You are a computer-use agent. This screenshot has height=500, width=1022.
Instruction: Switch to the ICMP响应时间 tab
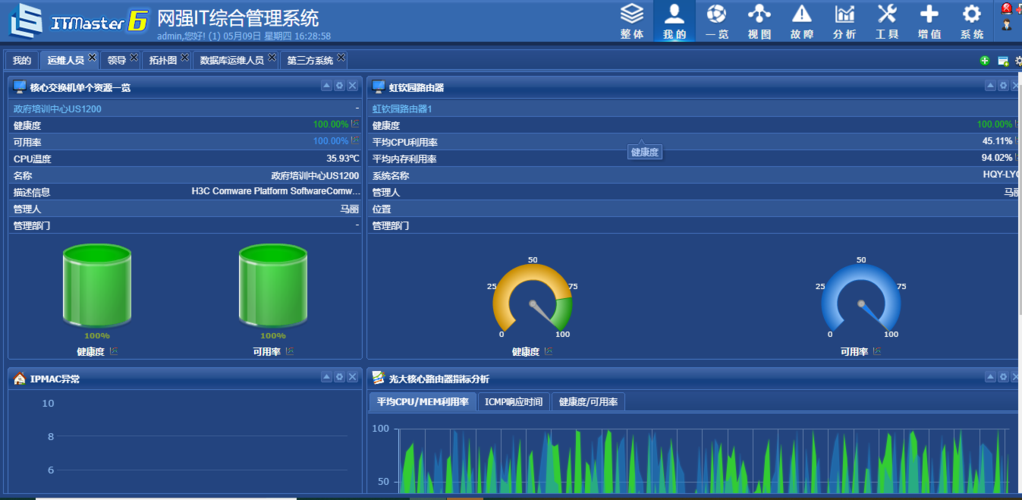point(513,402)
